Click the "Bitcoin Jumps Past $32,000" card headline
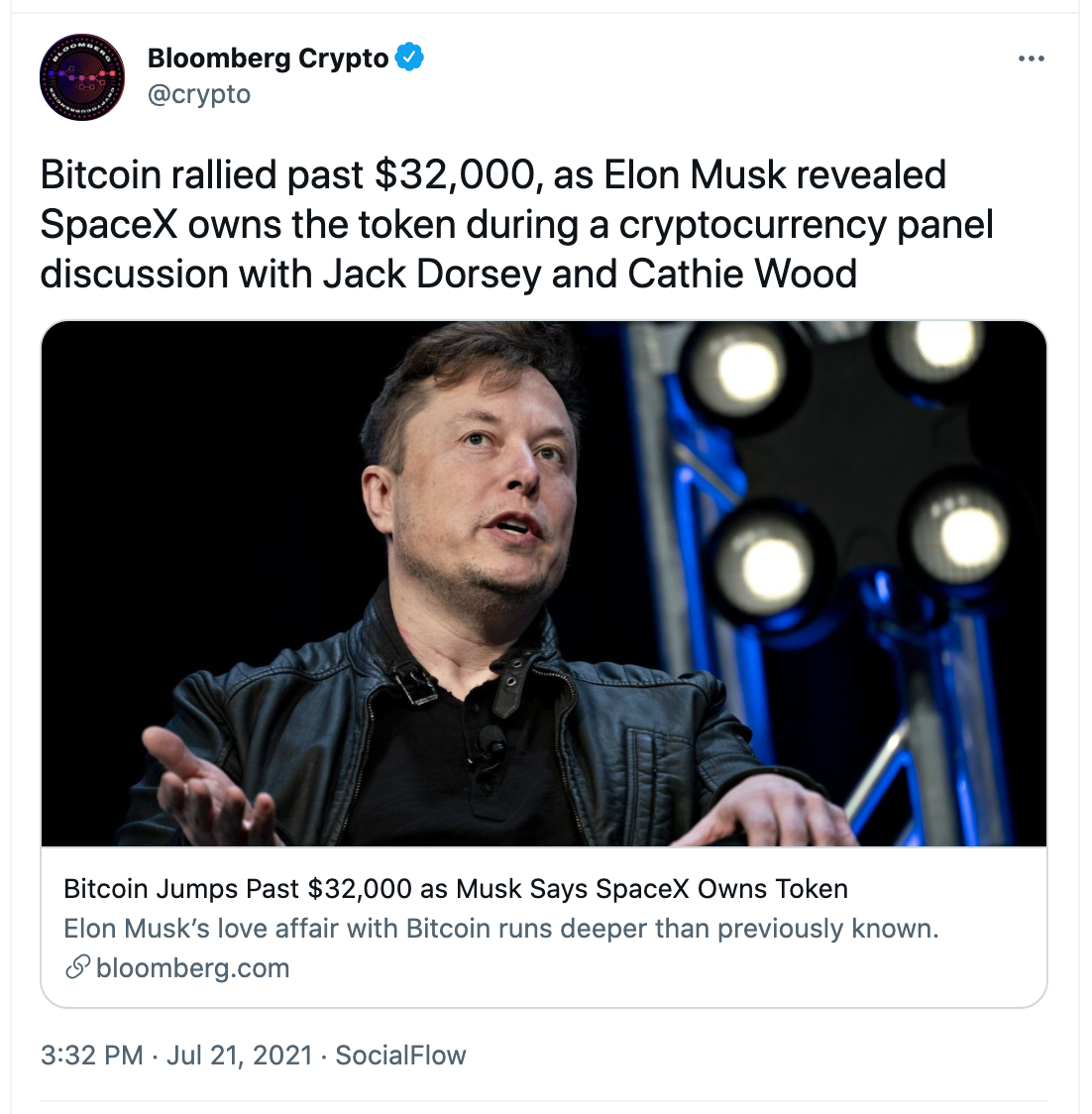Image resolution: width=1092 pixels, height=1114 pixels. [x=455, y=889]
